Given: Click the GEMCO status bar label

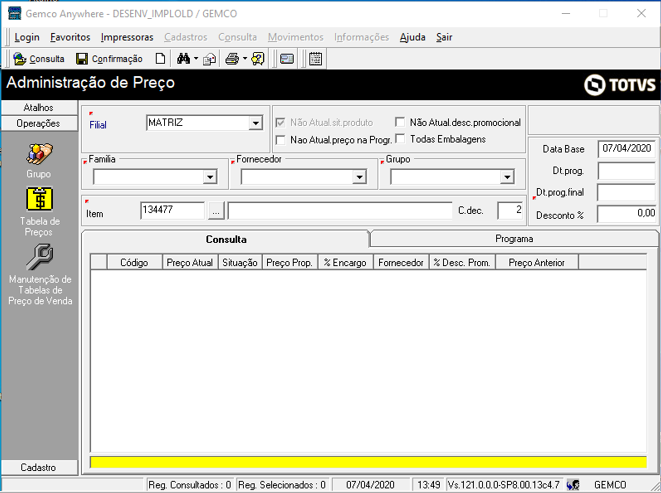Looking at the screenshot, I should pos(610,485).
